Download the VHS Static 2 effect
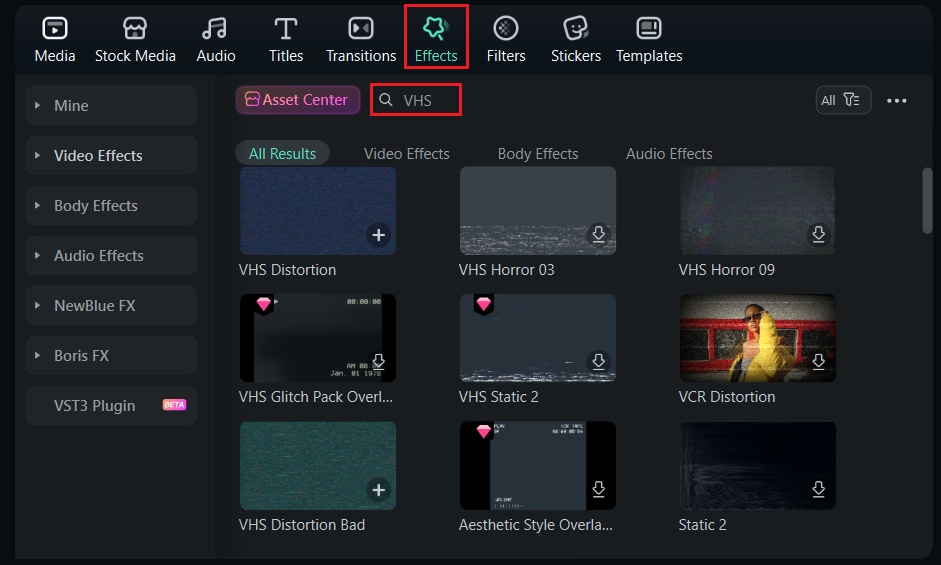941x565 pixels. click(598, 361)
